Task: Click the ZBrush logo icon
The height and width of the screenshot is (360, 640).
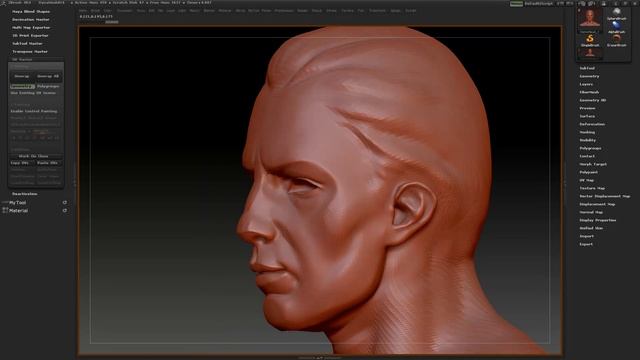Action: pyautogui.click(x=4, y=2)
